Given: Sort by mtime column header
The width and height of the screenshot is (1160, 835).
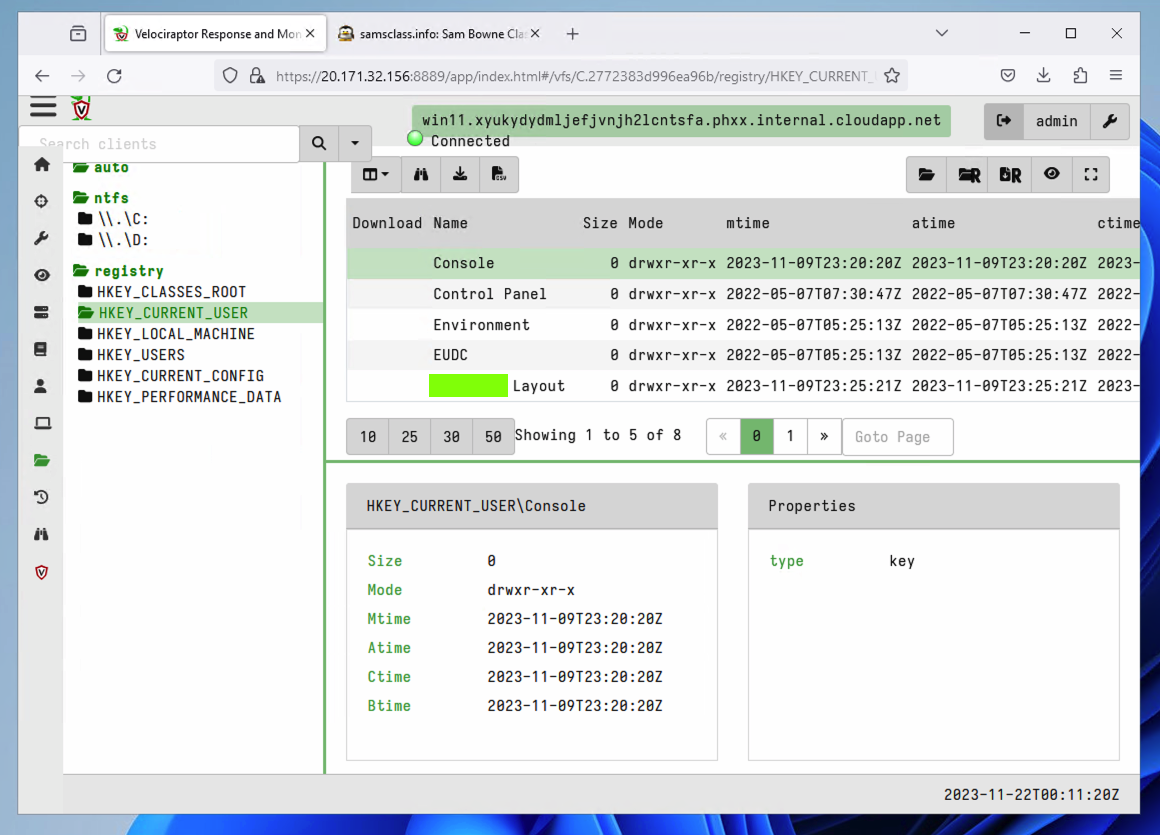Looking at the screenshot, I should (747, 223).
